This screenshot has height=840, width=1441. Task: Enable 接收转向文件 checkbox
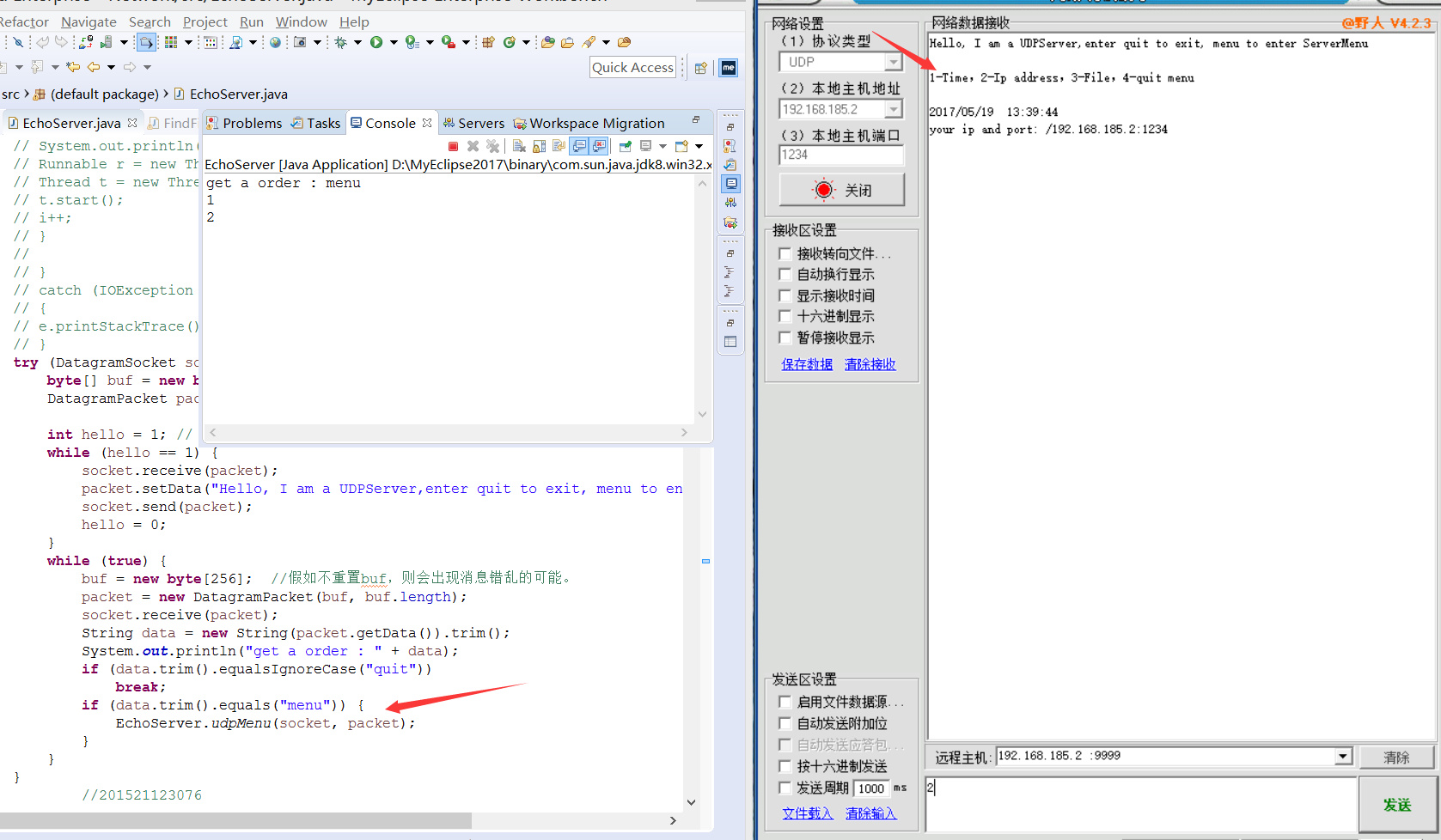(x=785, y=253)
